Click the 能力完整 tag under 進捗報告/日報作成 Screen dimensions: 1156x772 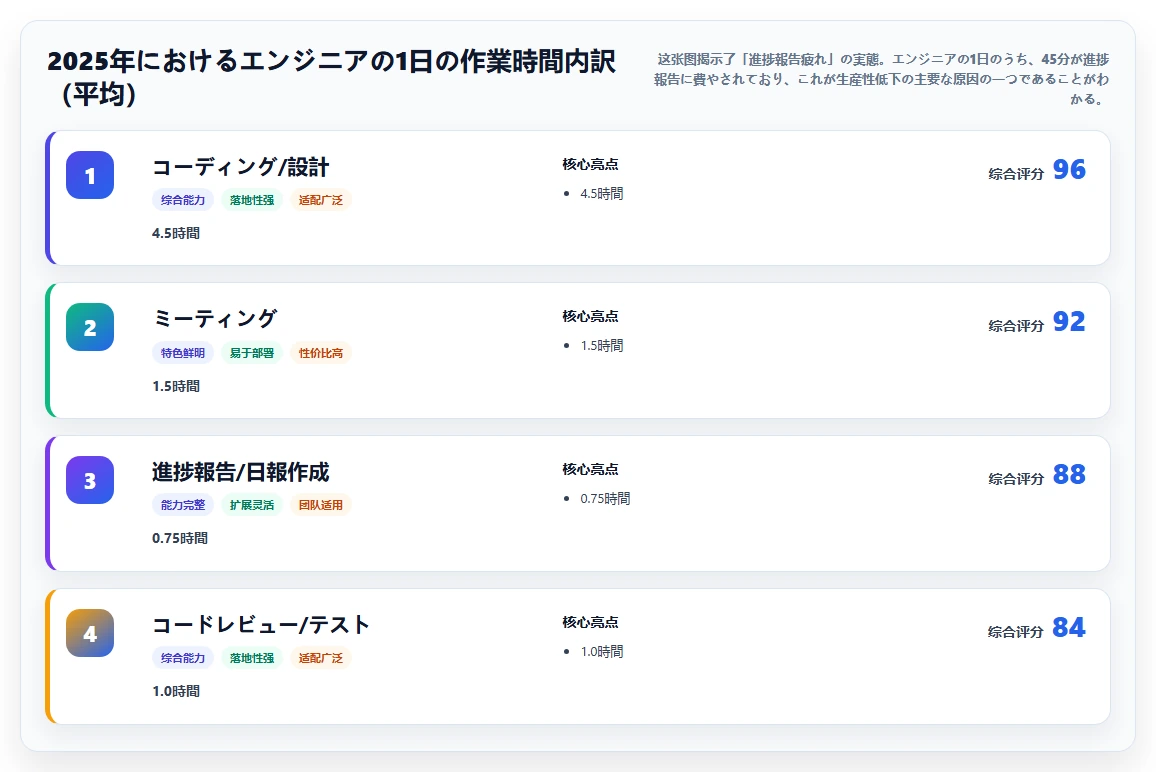point(183,505)
